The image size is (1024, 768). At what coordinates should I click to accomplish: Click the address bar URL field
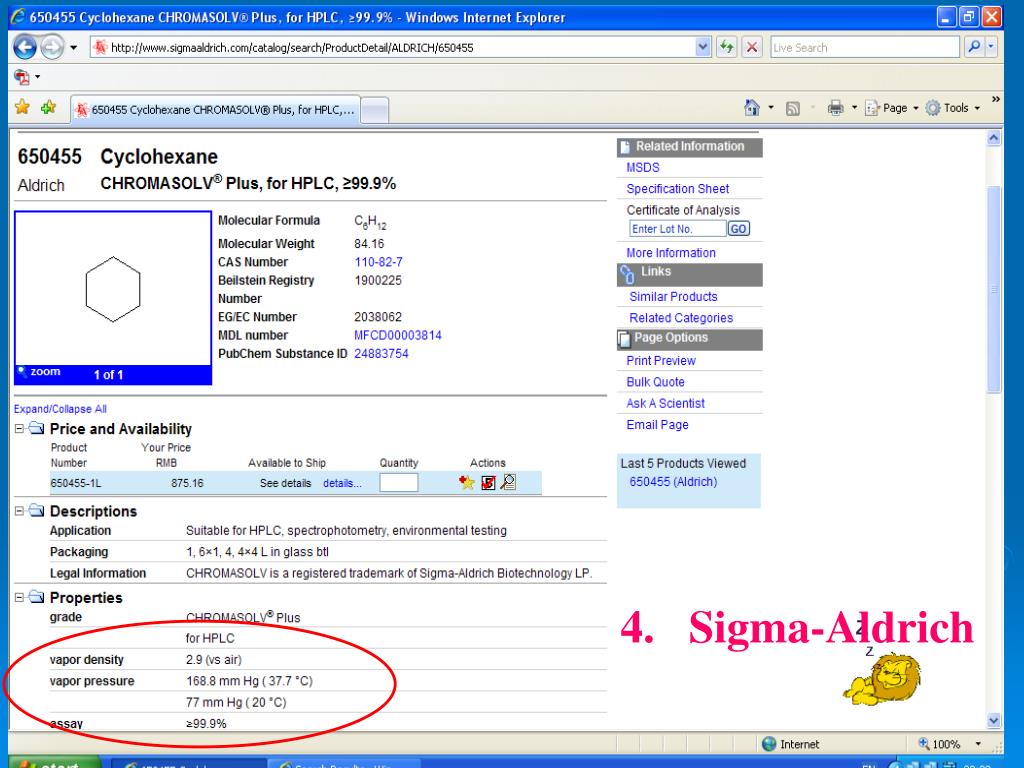(x=392, y=47)
